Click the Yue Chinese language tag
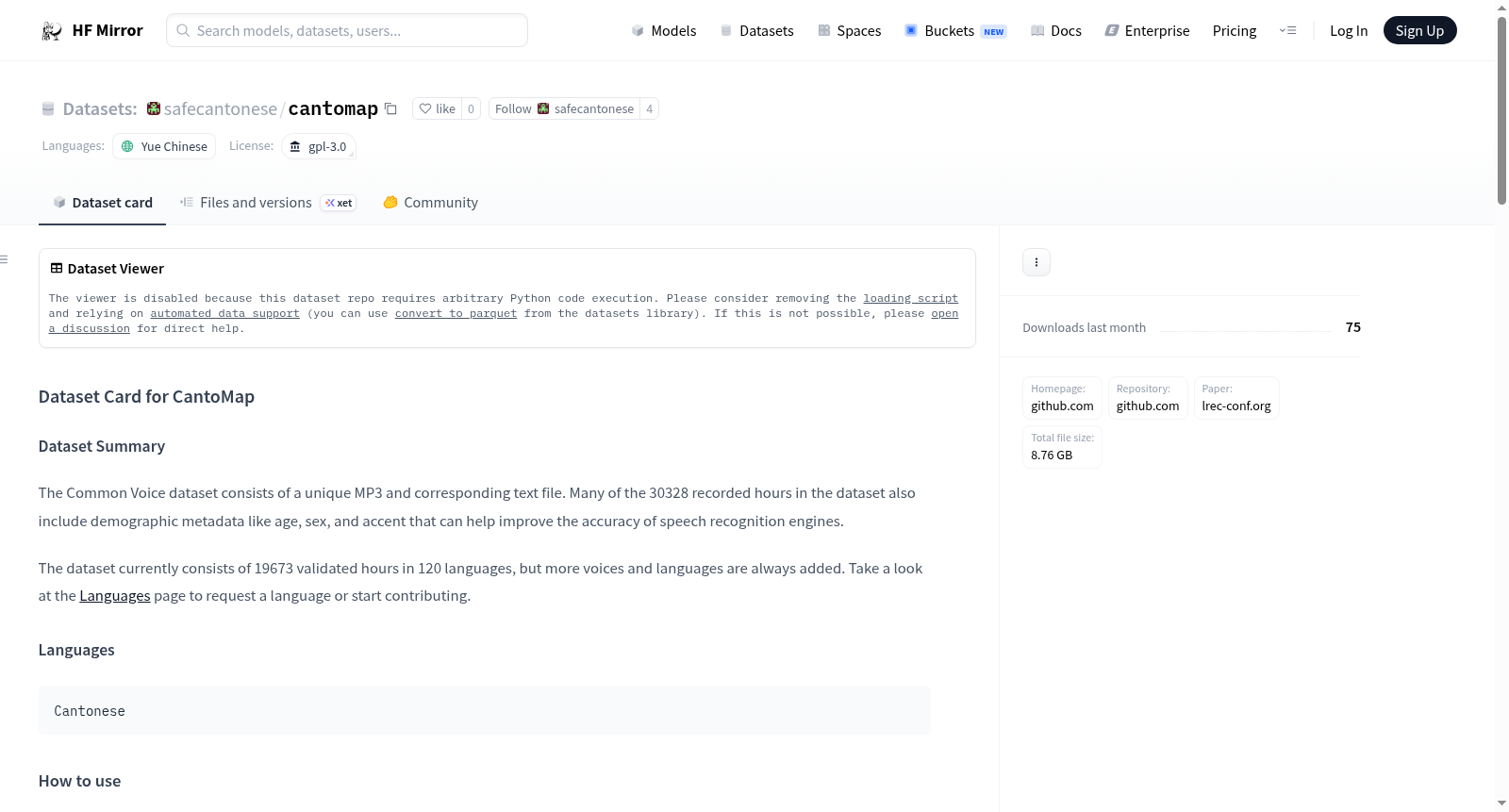This screenshot has height=812, width=1509. (164, 146)
